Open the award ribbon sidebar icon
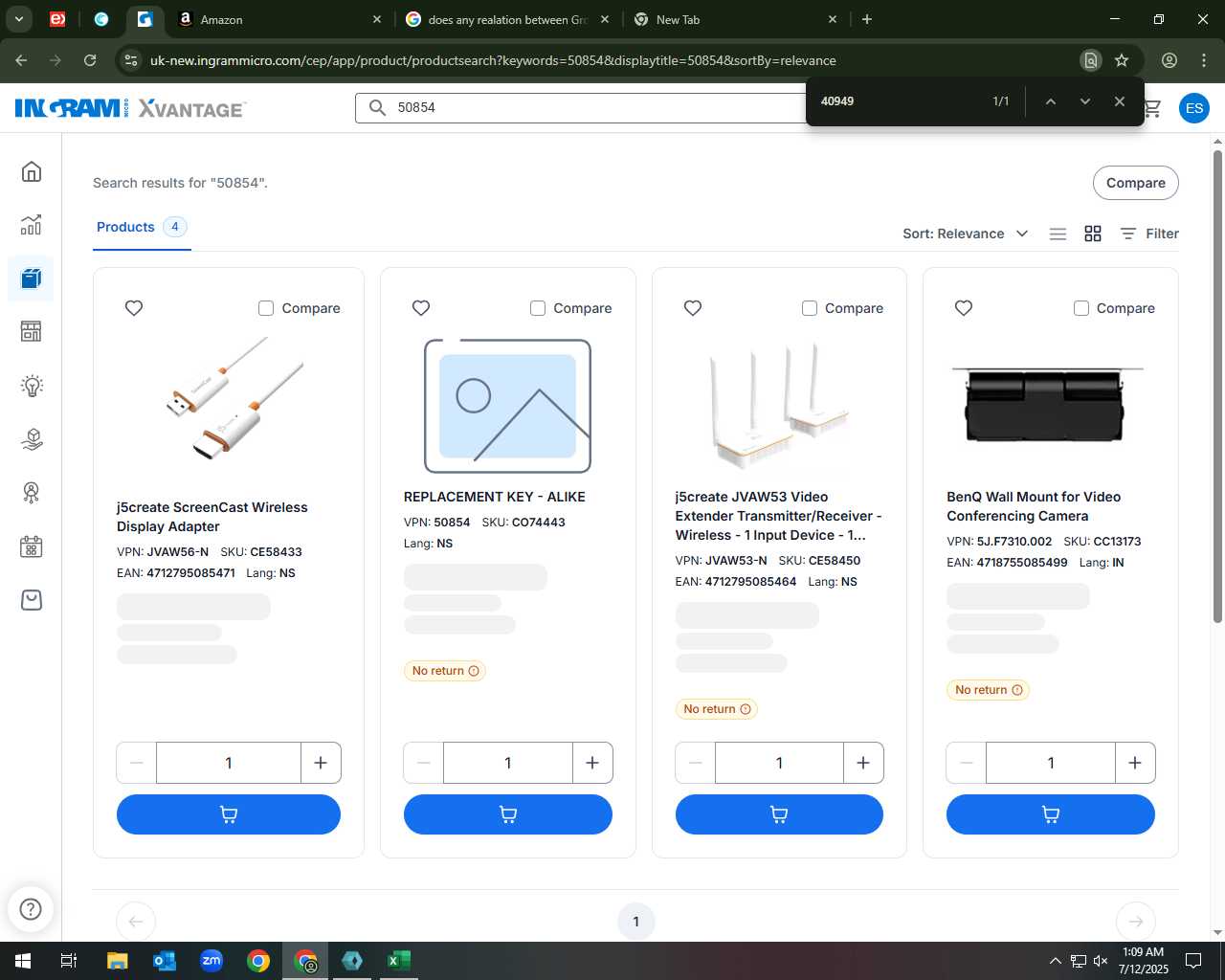The height and width of the screenshot is (980, 1225). tap(32, 493)
